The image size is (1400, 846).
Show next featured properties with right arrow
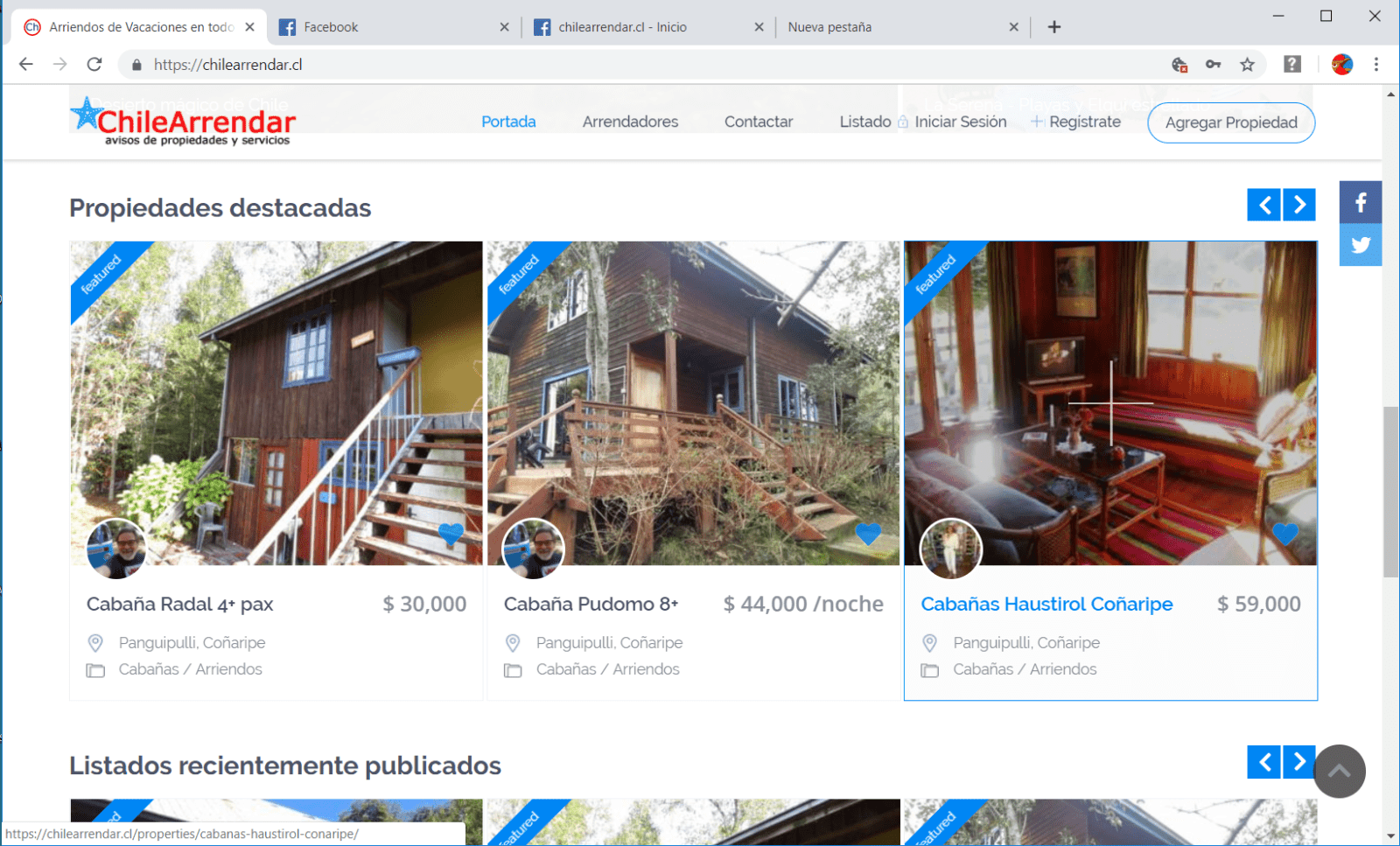(x=1299, y=205)
